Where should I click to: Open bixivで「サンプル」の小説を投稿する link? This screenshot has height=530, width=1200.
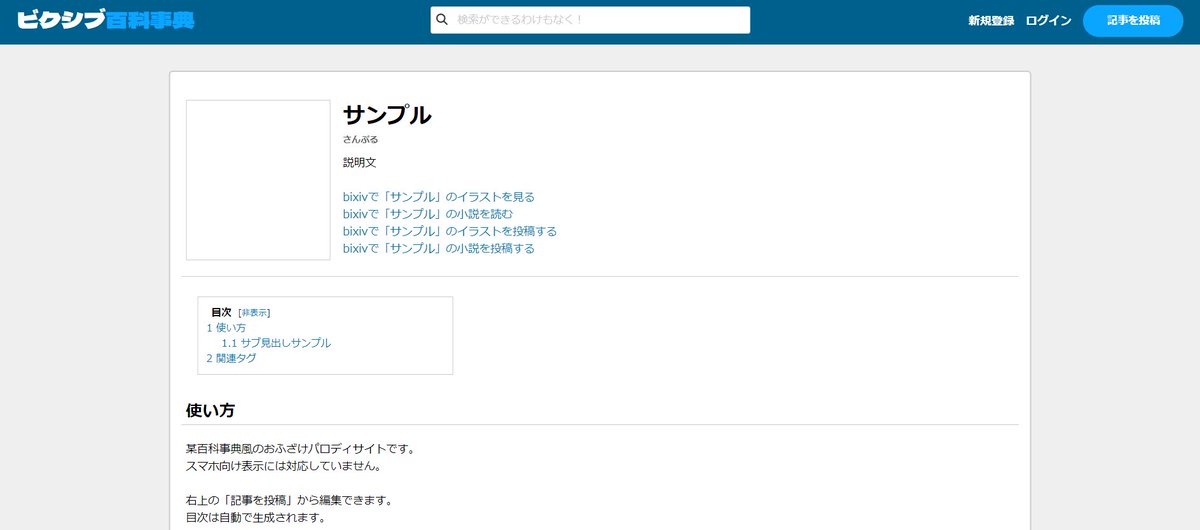pos(439,248)
